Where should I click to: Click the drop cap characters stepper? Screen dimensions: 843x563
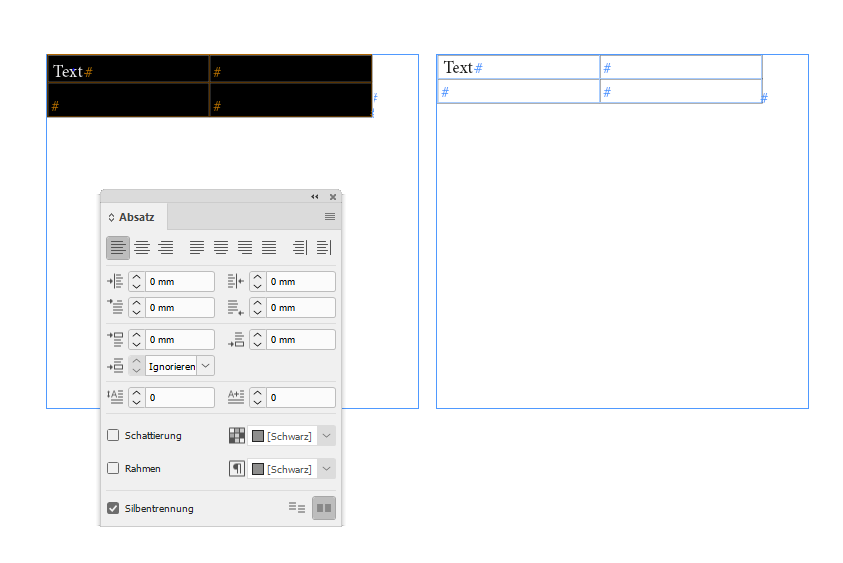coord(258,397)
